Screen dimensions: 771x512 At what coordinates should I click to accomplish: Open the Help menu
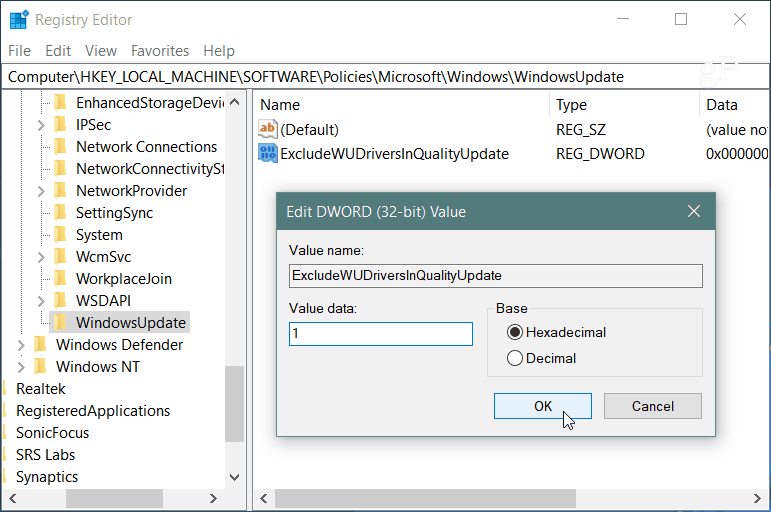click(219, 51)
